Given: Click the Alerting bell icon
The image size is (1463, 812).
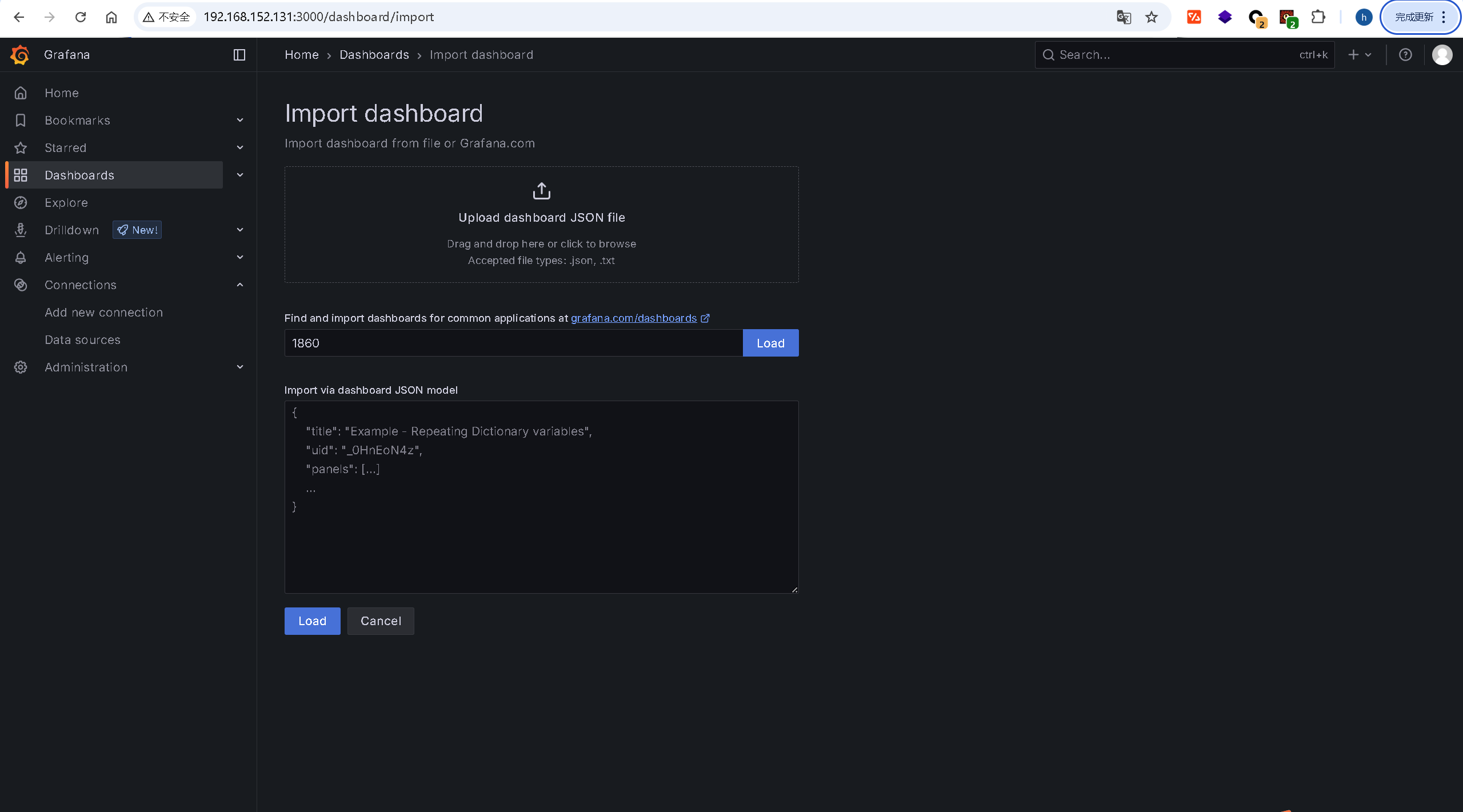Looking at the screenshot, I should click(21, 257).
